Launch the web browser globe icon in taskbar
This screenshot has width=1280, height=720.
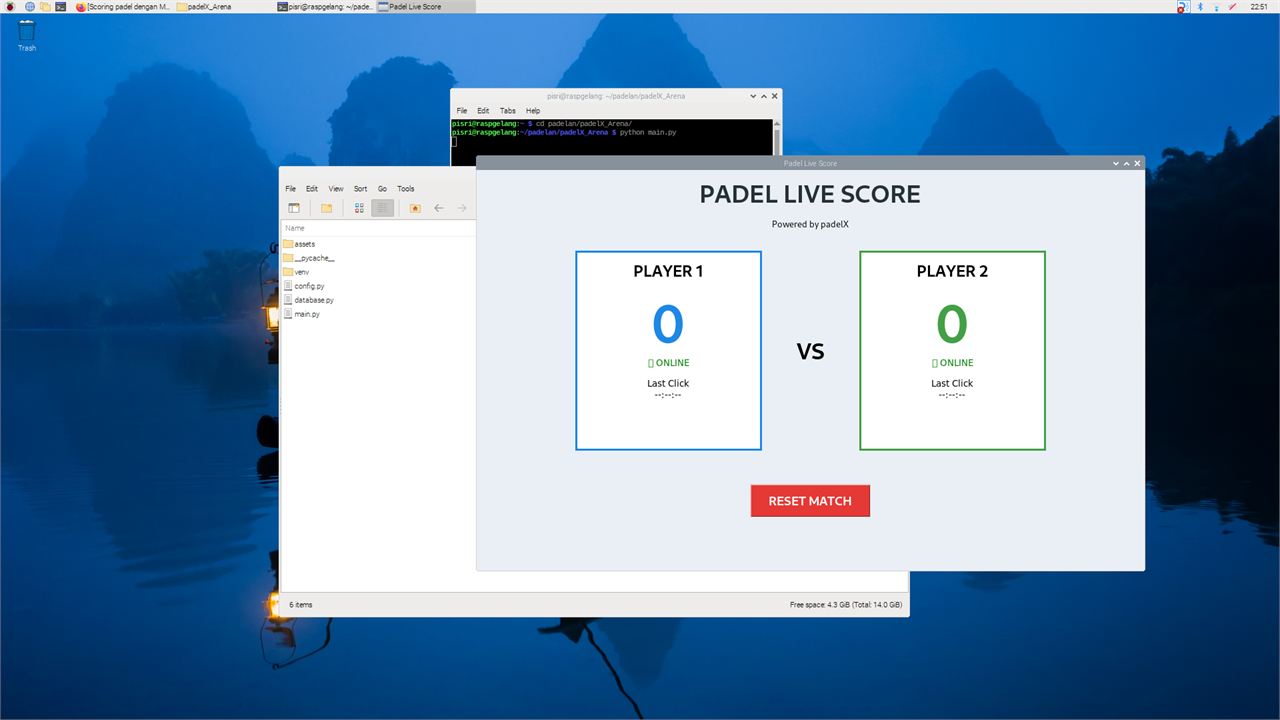[x=29, y=6]
